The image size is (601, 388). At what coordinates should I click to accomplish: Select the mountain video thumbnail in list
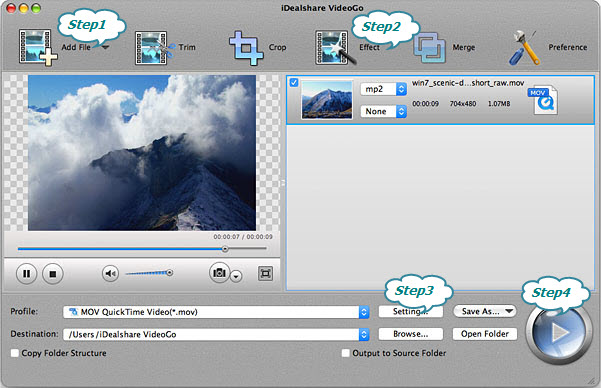tap(327, 100)
